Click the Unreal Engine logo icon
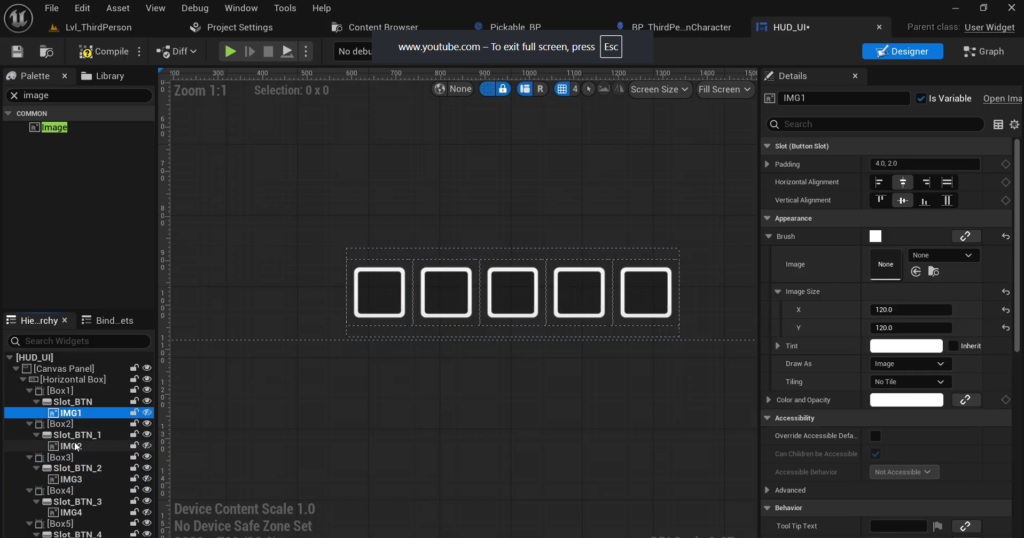Viewport: 1024px width, 538px height. click(x=18, y=18)
